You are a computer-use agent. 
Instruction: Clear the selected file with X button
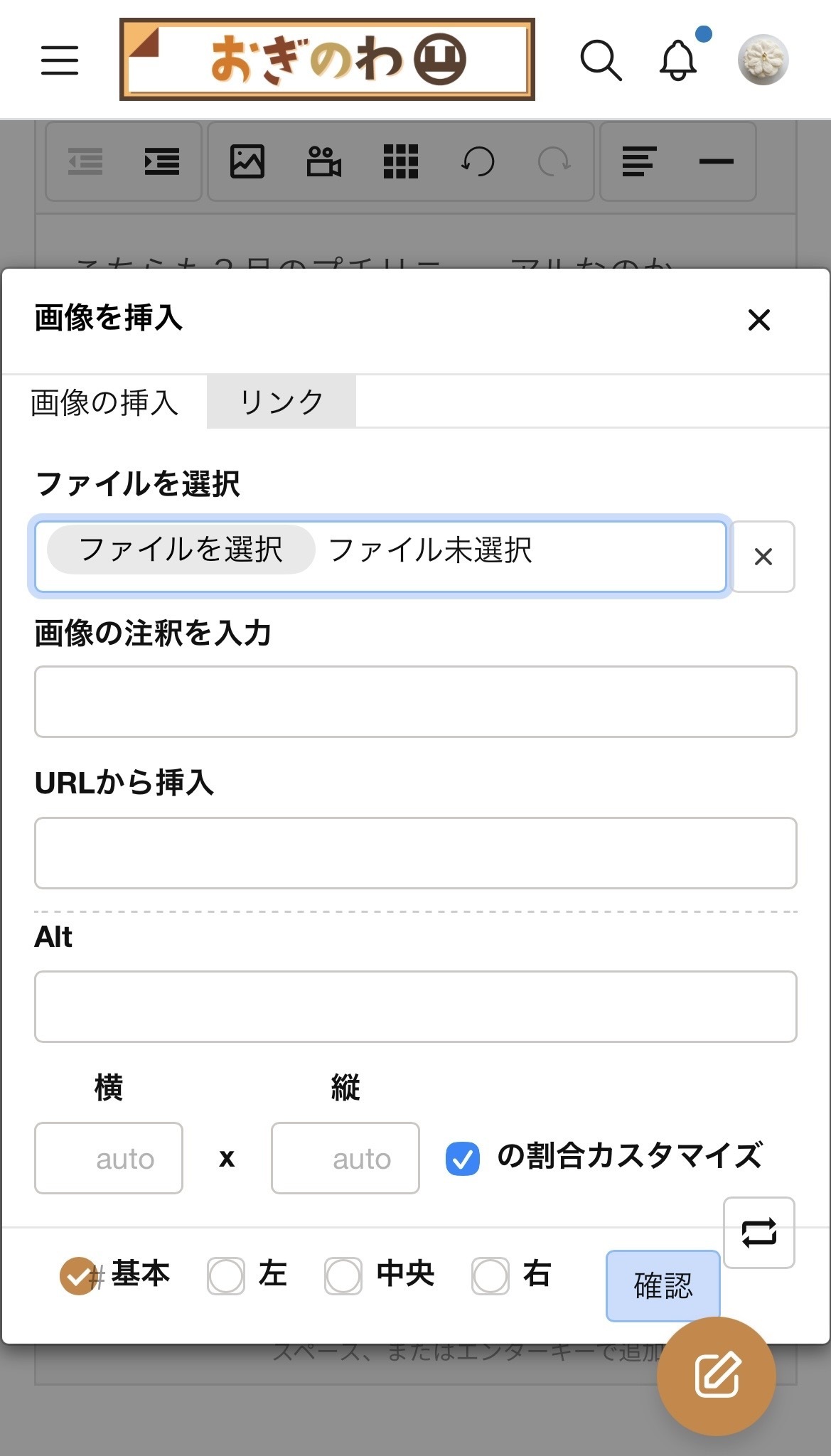pyautogui.click(x=763, y=557)
